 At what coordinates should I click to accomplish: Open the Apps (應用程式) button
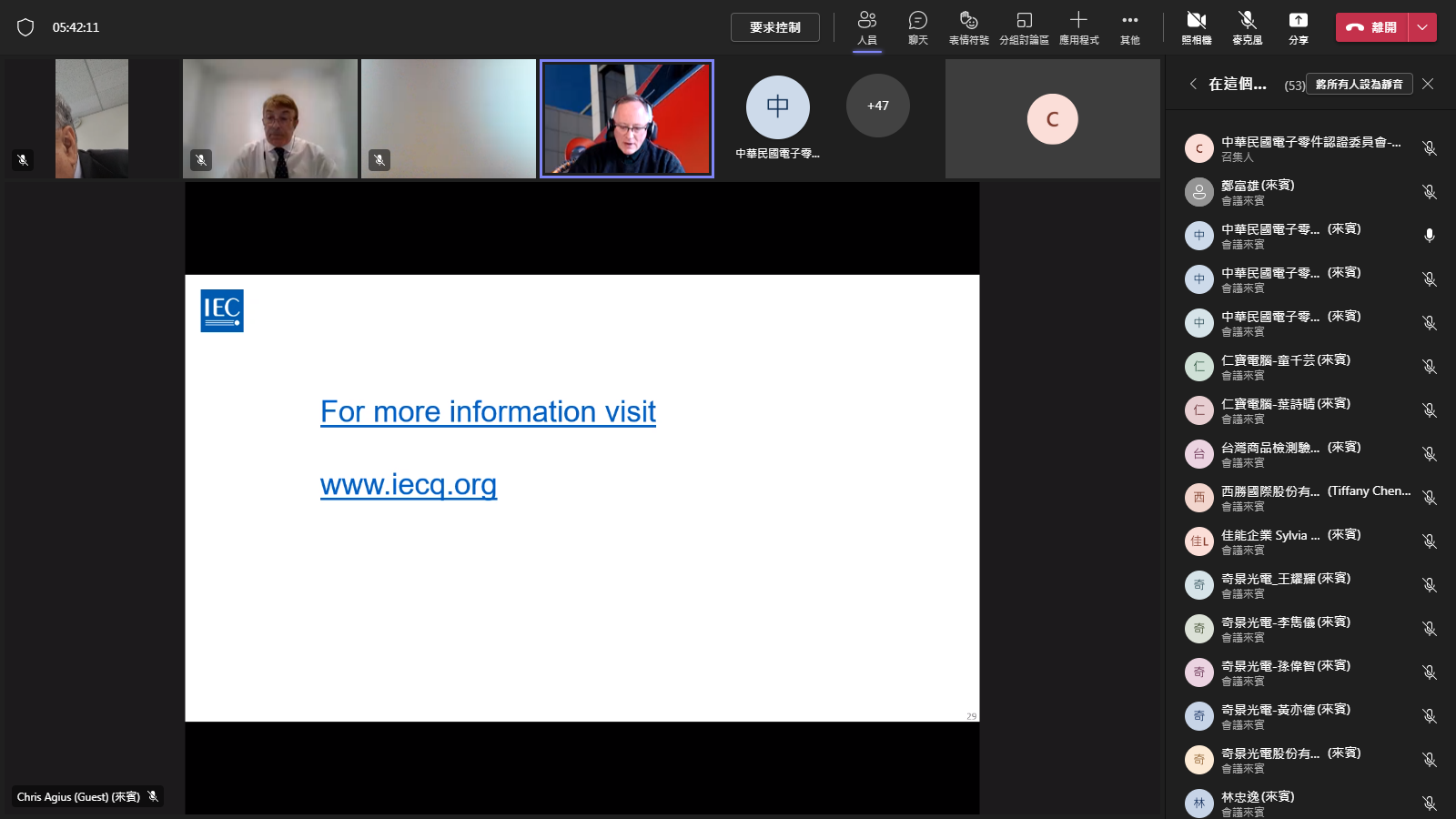point(1078,27)
